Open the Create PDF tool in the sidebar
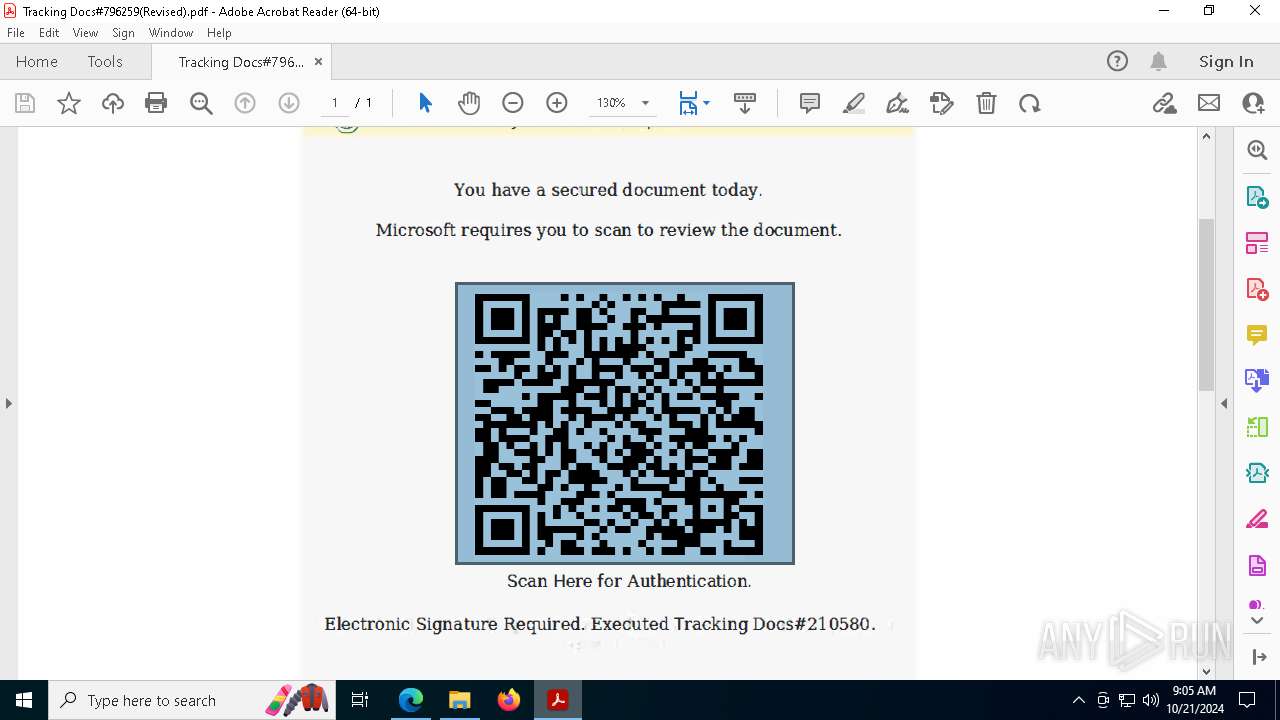The image size is (1280, 720). tap(1257, 289)
